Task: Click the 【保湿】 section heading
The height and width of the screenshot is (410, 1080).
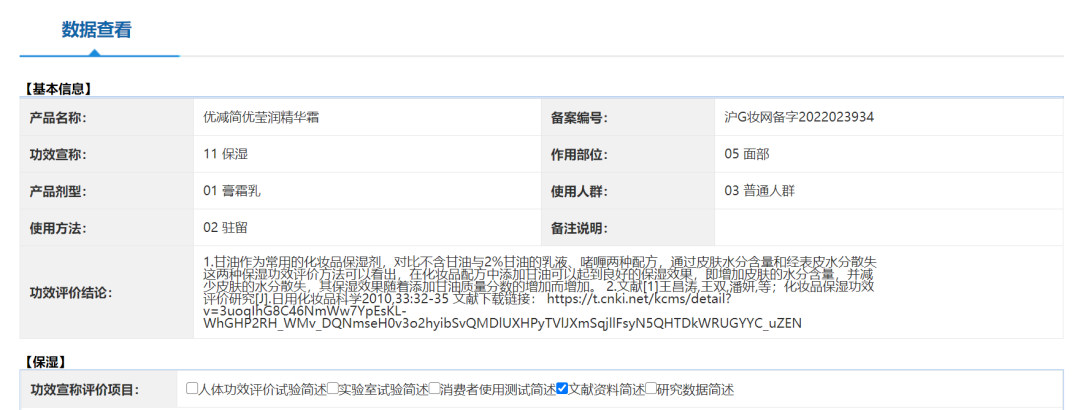Action: 50,359
